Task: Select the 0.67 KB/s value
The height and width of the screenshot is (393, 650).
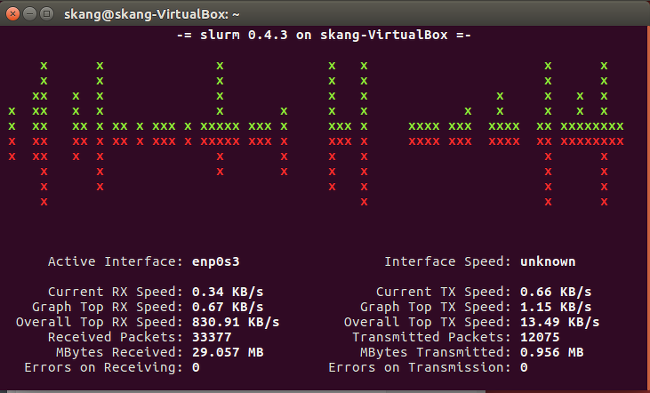Action: pos(228,307)
